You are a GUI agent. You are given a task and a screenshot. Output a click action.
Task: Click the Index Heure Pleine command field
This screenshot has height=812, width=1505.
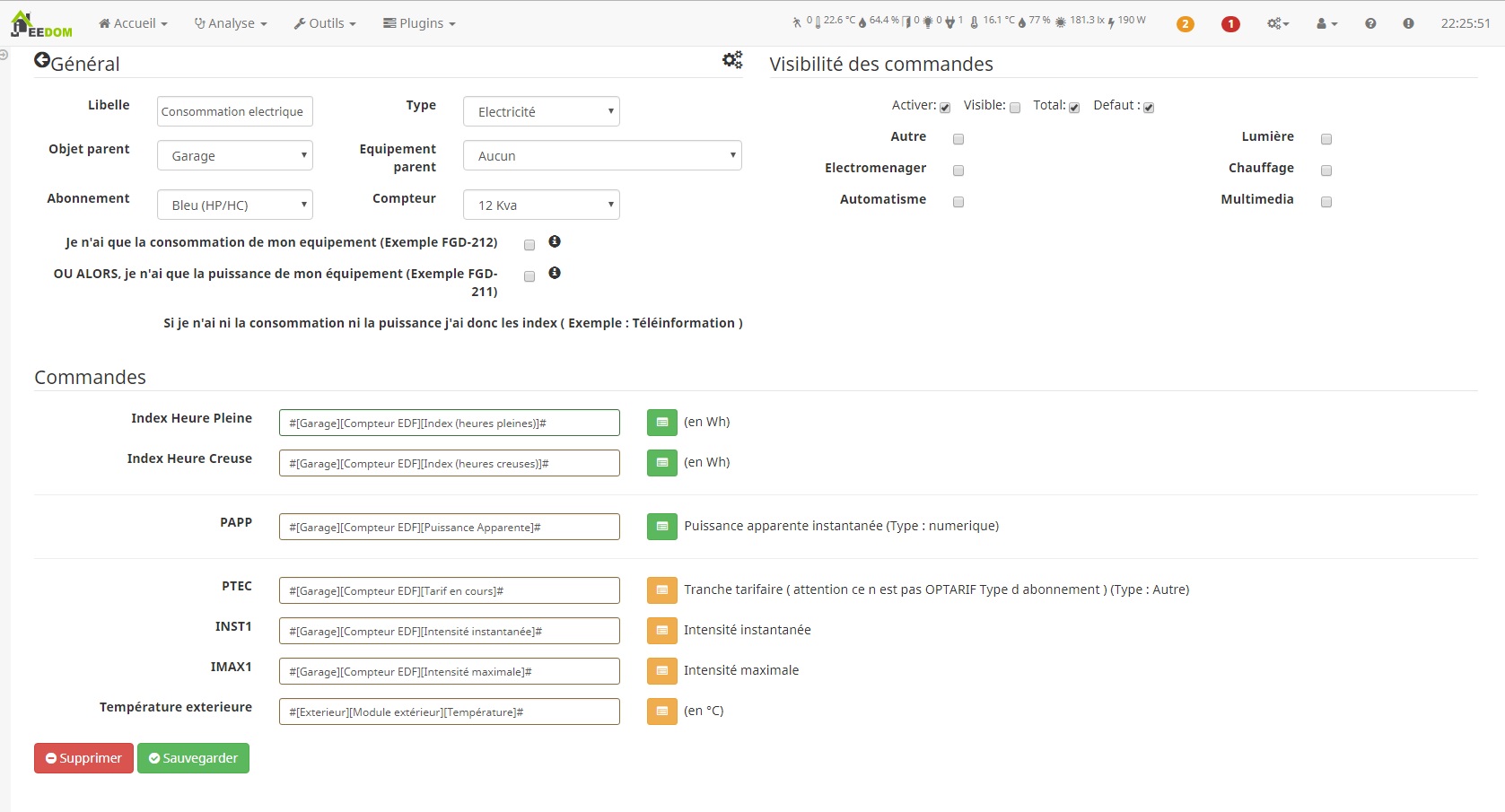450,423
